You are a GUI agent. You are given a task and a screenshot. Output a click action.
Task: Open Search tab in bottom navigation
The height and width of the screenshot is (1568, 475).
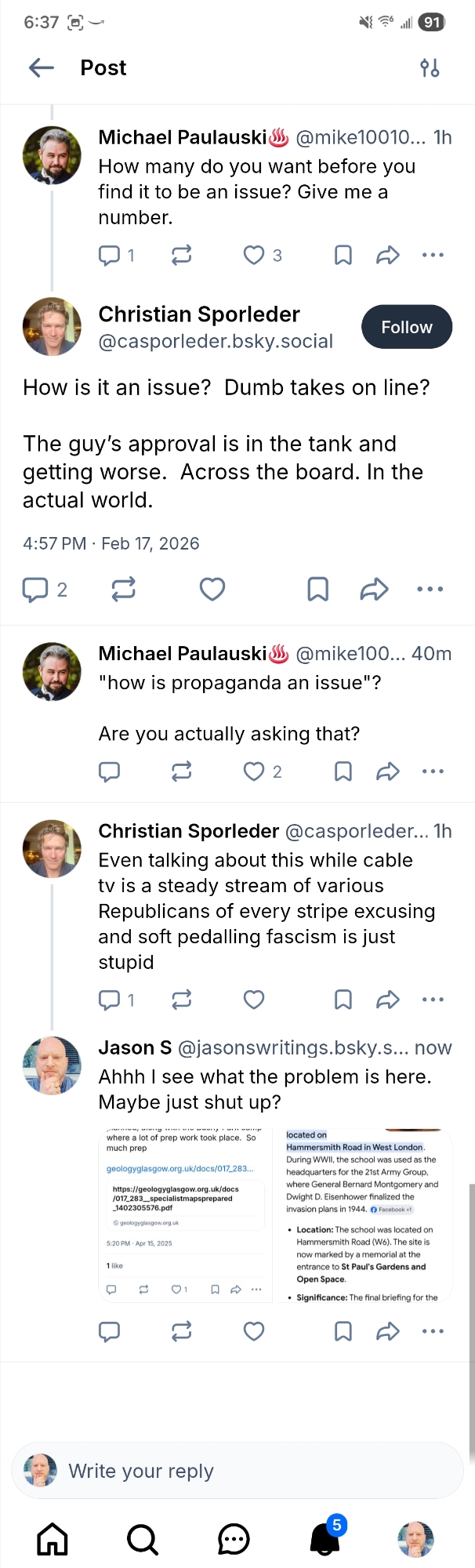click(143, 1539)
